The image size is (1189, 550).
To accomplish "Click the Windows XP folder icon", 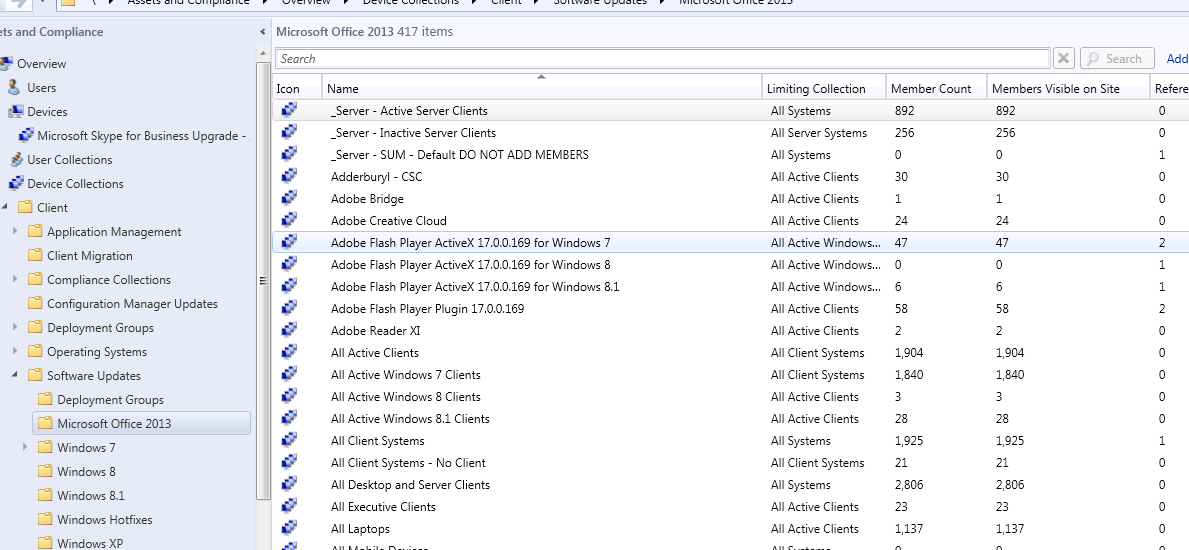I will [45, 543].
